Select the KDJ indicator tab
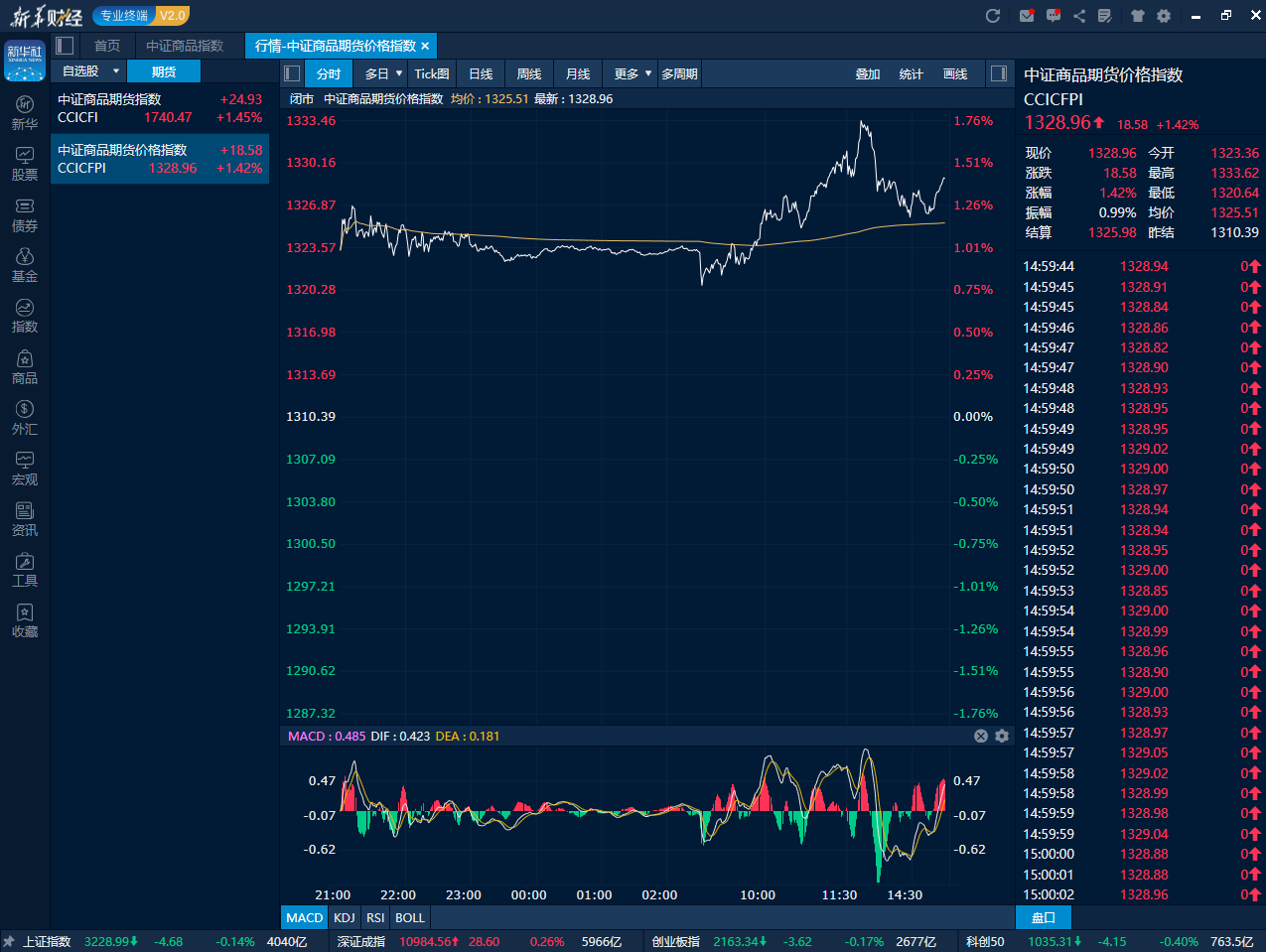1266x952 pixels. click(x=345, y=917)
